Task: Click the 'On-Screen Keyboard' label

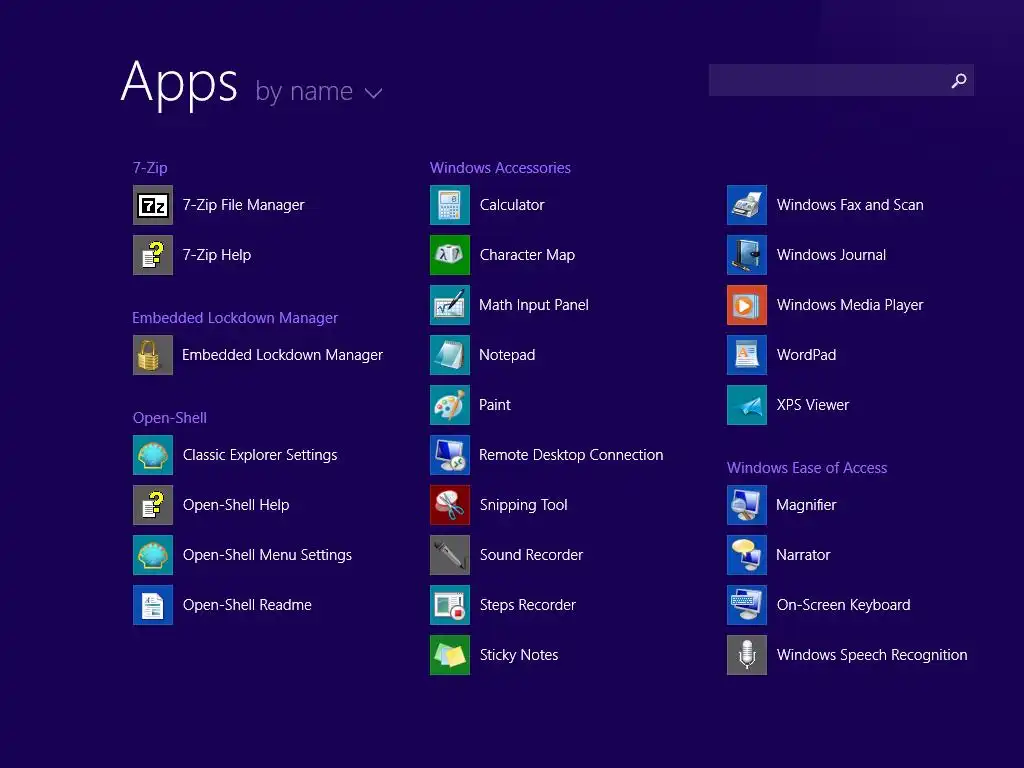Action: click(x=844, y=605)
